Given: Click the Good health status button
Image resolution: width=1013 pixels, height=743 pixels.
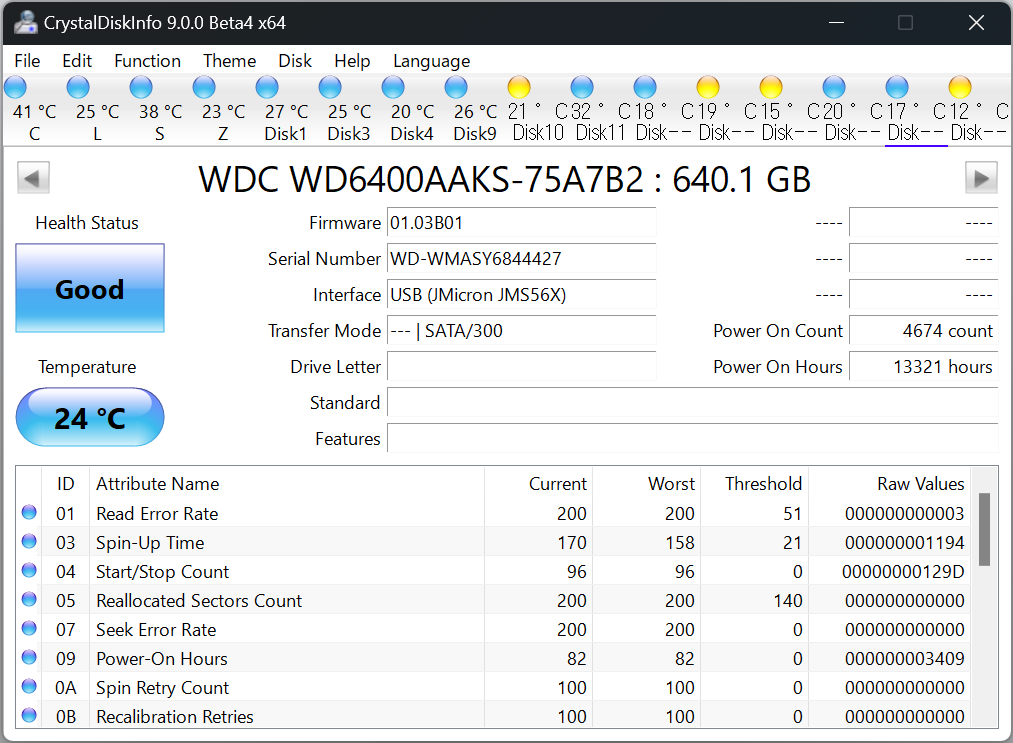Looking at the screenshot, I should [90, 288].
